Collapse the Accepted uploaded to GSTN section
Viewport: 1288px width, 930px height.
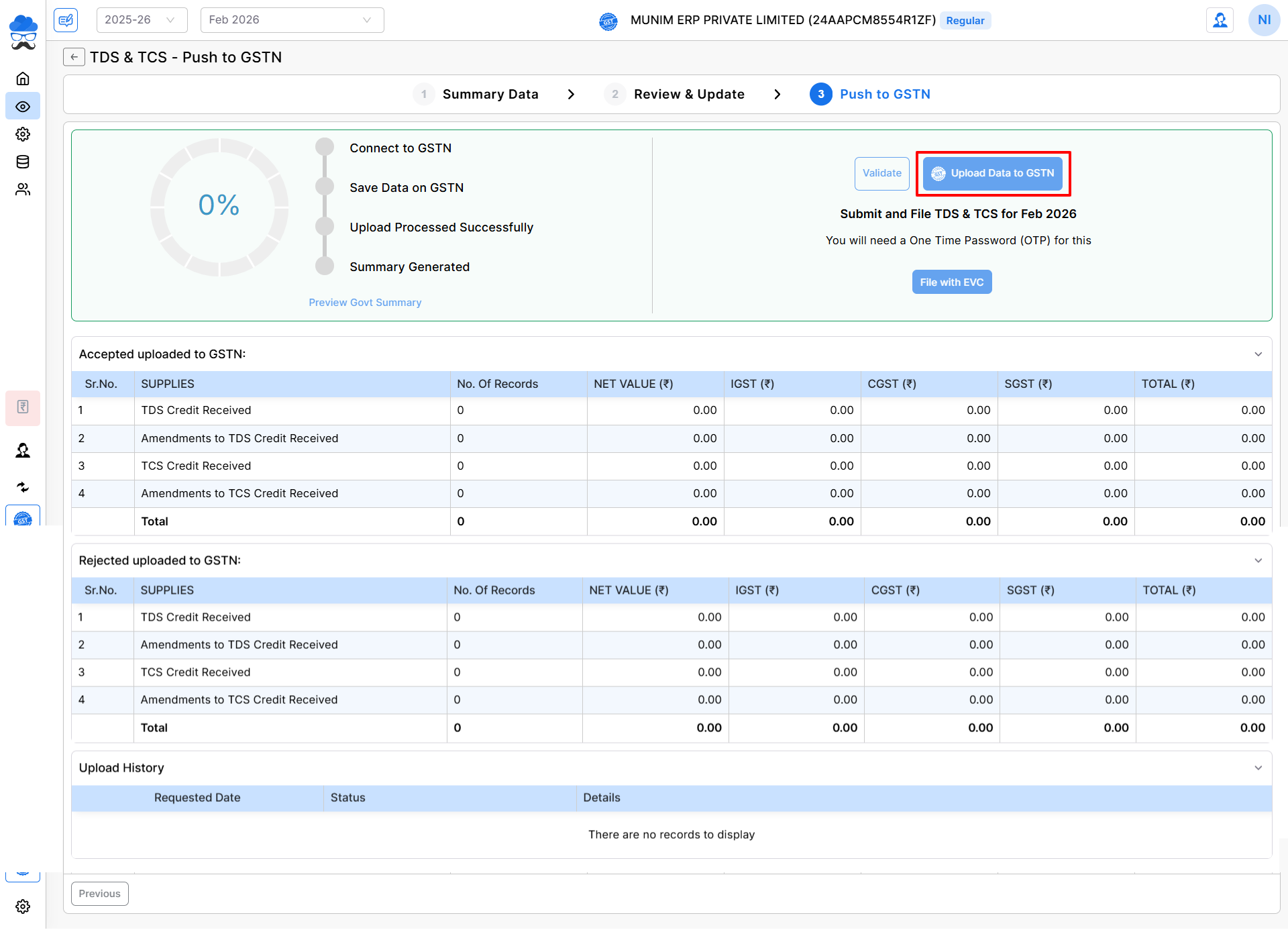1258,354
